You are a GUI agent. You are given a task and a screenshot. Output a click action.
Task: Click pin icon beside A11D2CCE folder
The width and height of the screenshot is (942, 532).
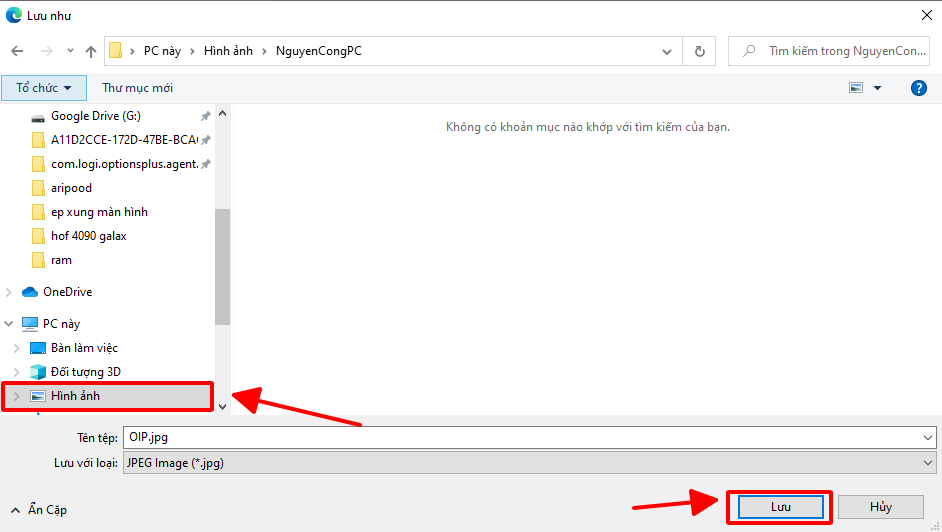[x=205, y=140]
